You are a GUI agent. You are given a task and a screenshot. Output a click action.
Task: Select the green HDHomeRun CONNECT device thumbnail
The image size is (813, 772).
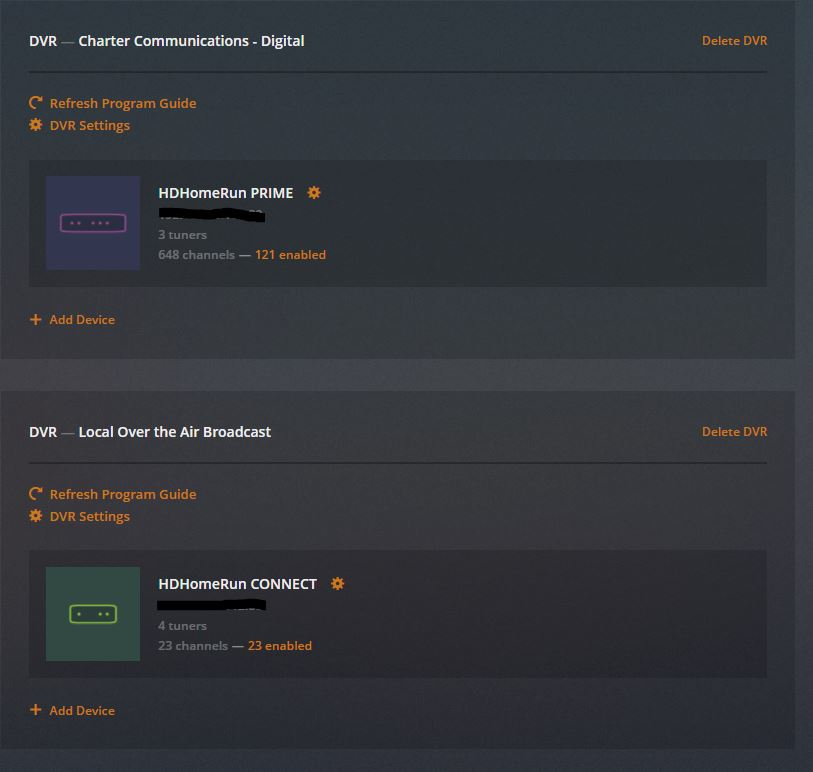tap(93, 614)
